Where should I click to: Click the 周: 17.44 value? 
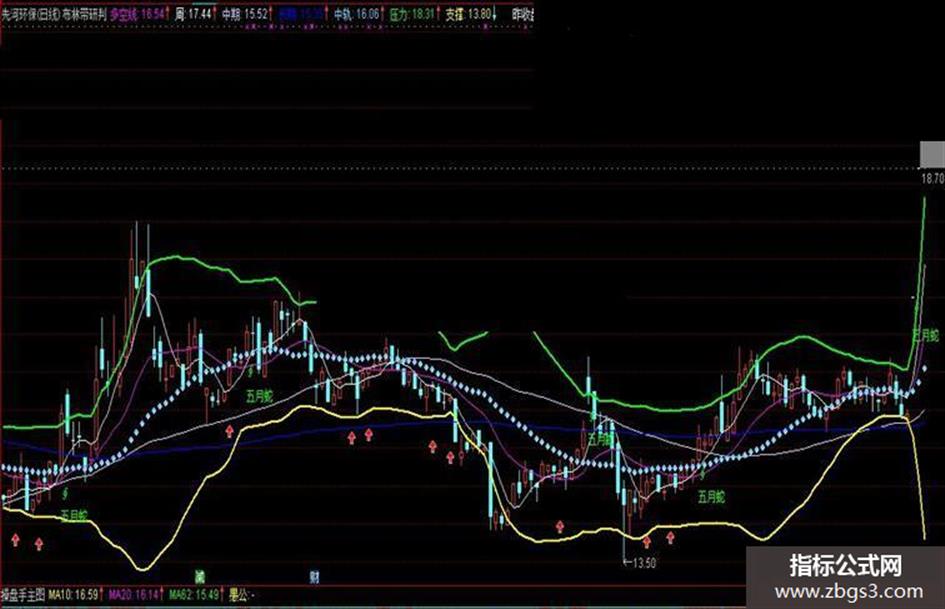pos(194,14)
